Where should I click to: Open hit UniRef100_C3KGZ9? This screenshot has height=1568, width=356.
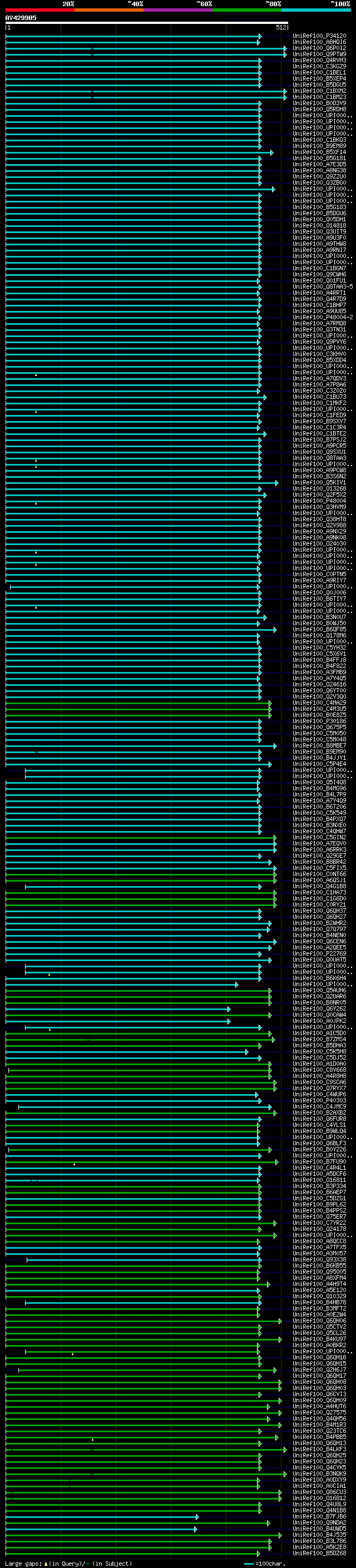click(x=319, y=66)
